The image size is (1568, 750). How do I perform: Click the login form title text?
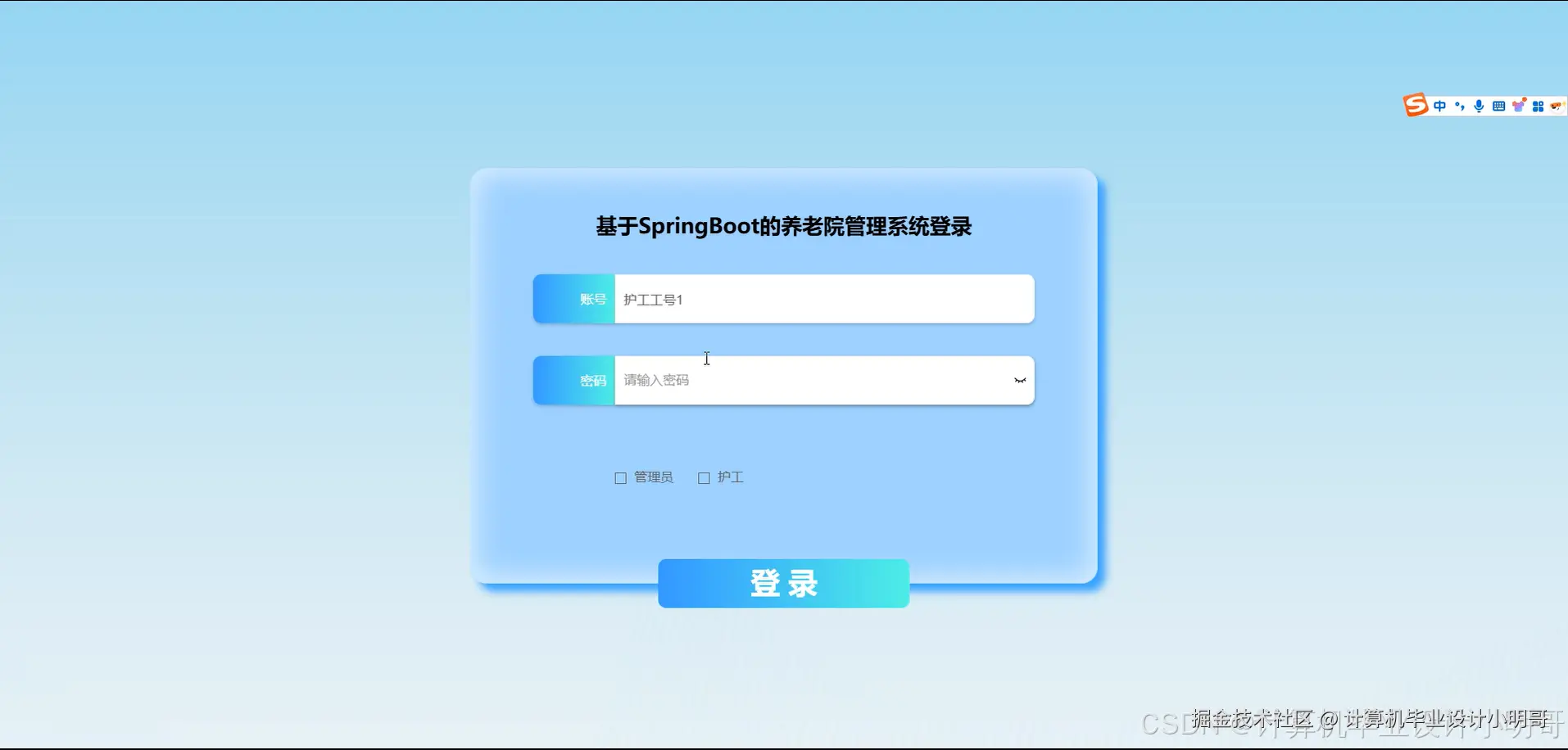tap(783, 226)
